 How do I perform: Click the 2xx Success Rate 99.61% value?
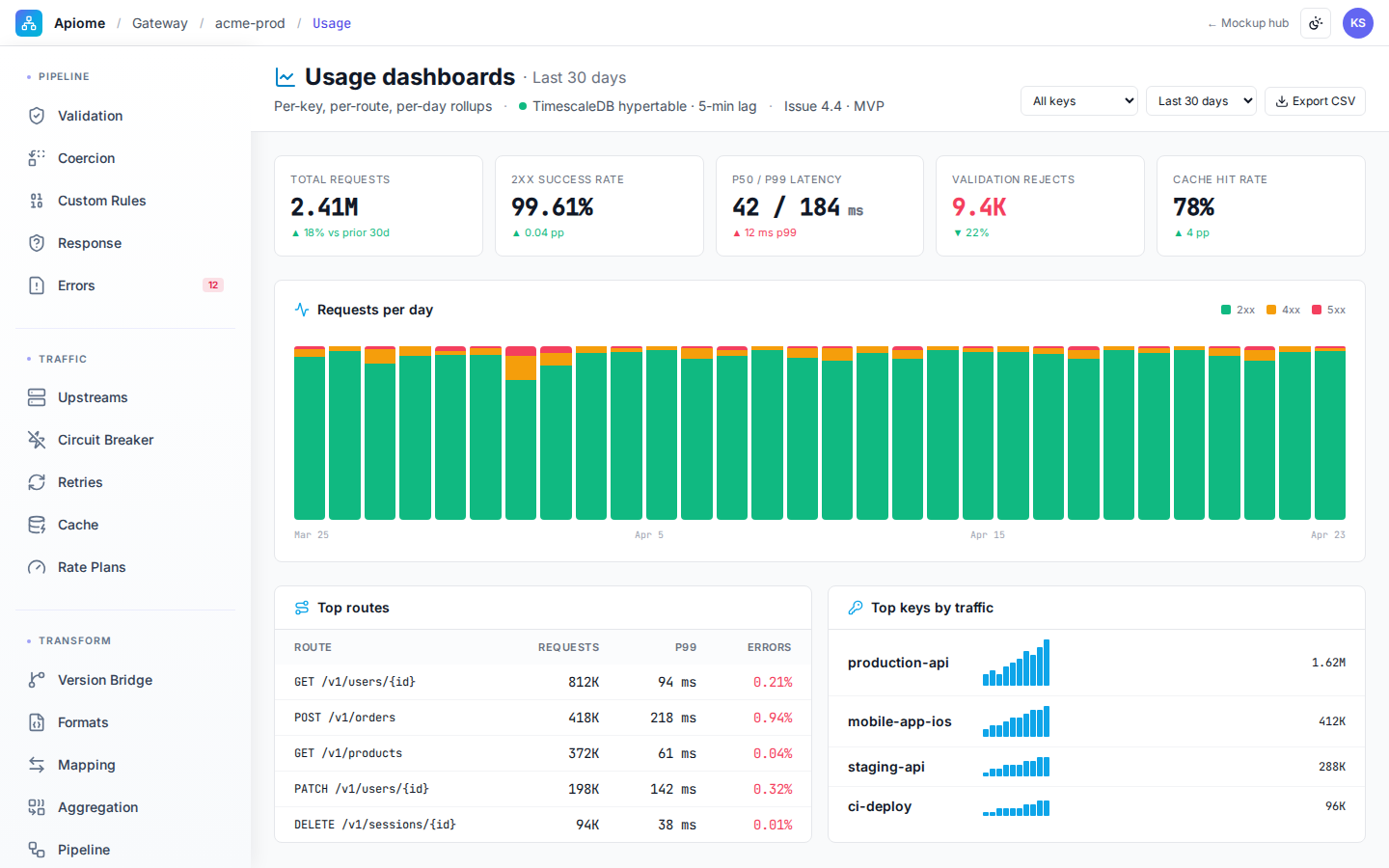click(552, 207)
